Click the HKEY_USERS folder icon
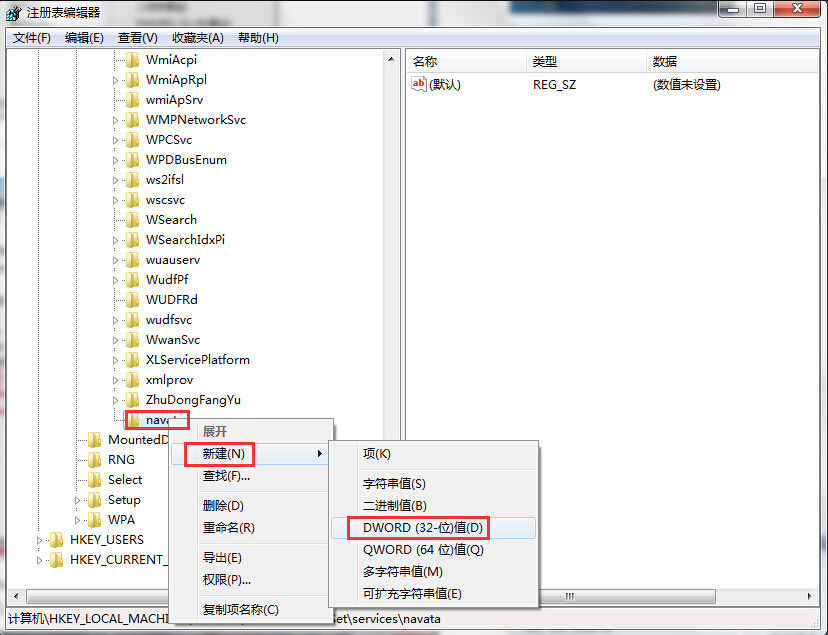This screenshot has height=635, width=828. pos(57,540)
